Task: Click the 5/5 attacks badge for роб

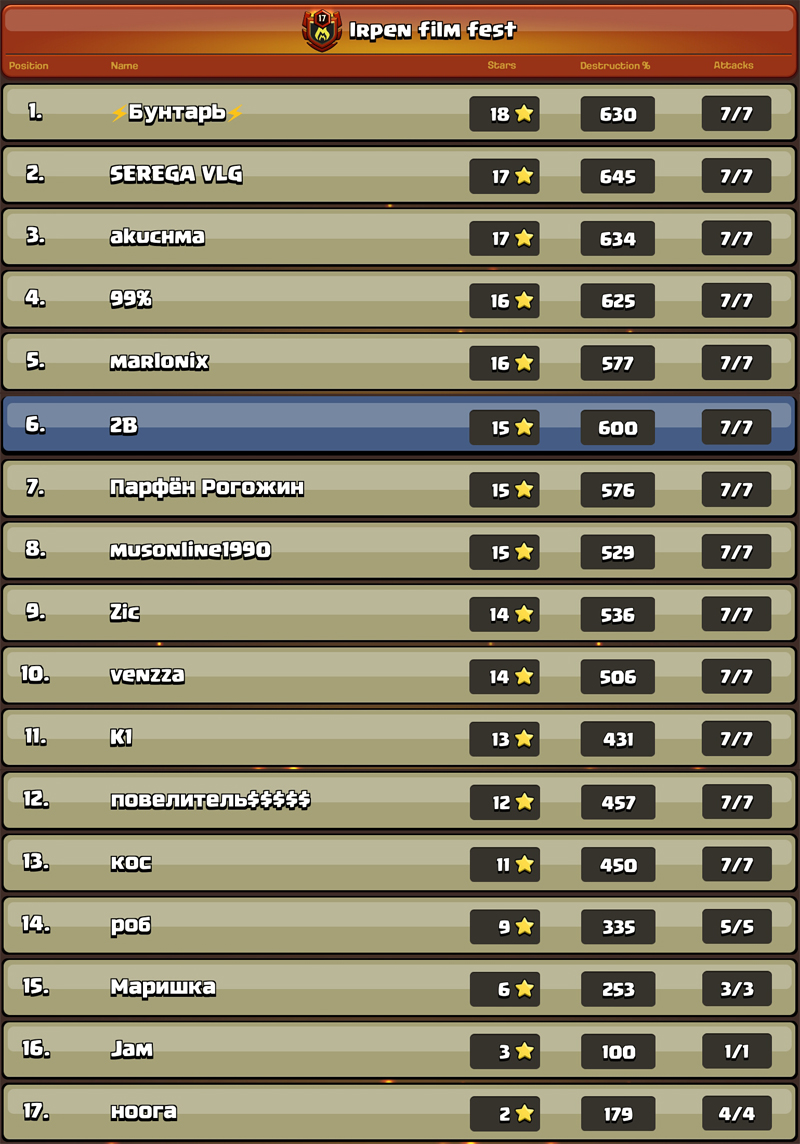Action: [737, 927]
